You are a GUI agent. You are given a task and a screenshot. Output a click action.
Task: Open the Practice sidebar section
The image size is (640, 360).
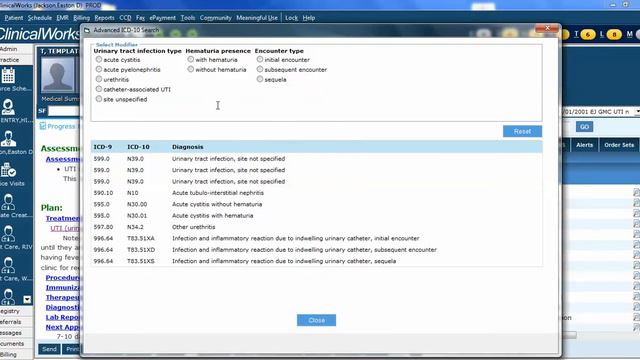tap(16, 60)
